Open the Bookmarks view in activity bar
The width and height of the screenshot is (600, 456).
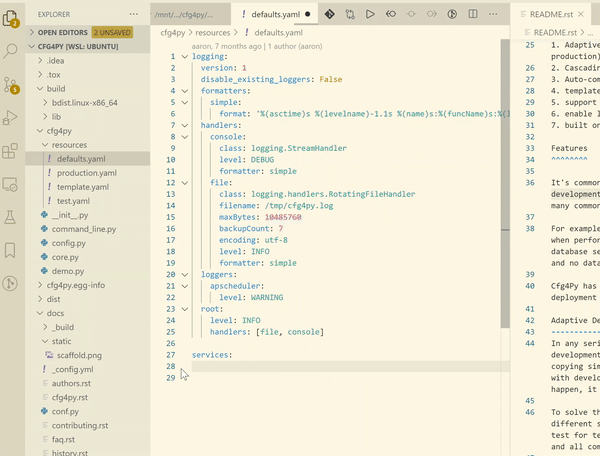(10, 250)
